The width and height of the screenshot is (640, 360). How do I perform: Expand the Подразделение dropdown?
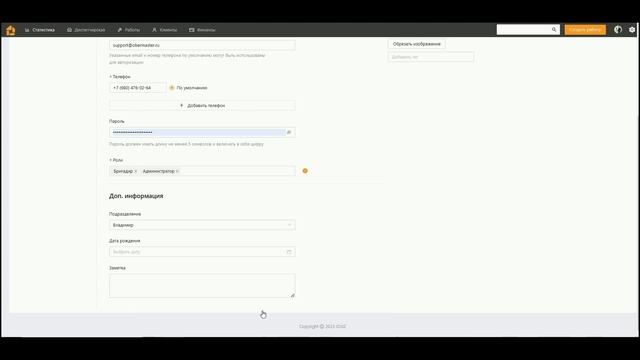202,225
